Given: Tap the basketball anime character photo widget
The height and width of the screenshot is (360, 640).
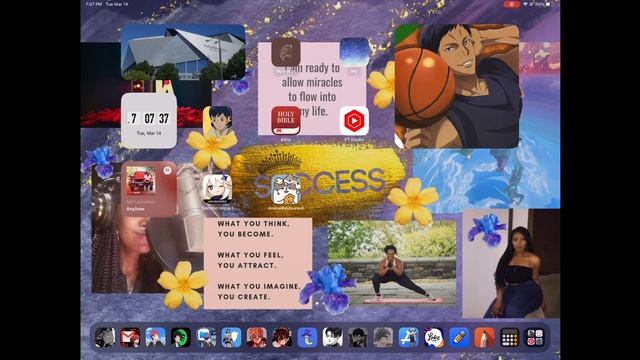Looking at the screenshot, I should (457, 86).
